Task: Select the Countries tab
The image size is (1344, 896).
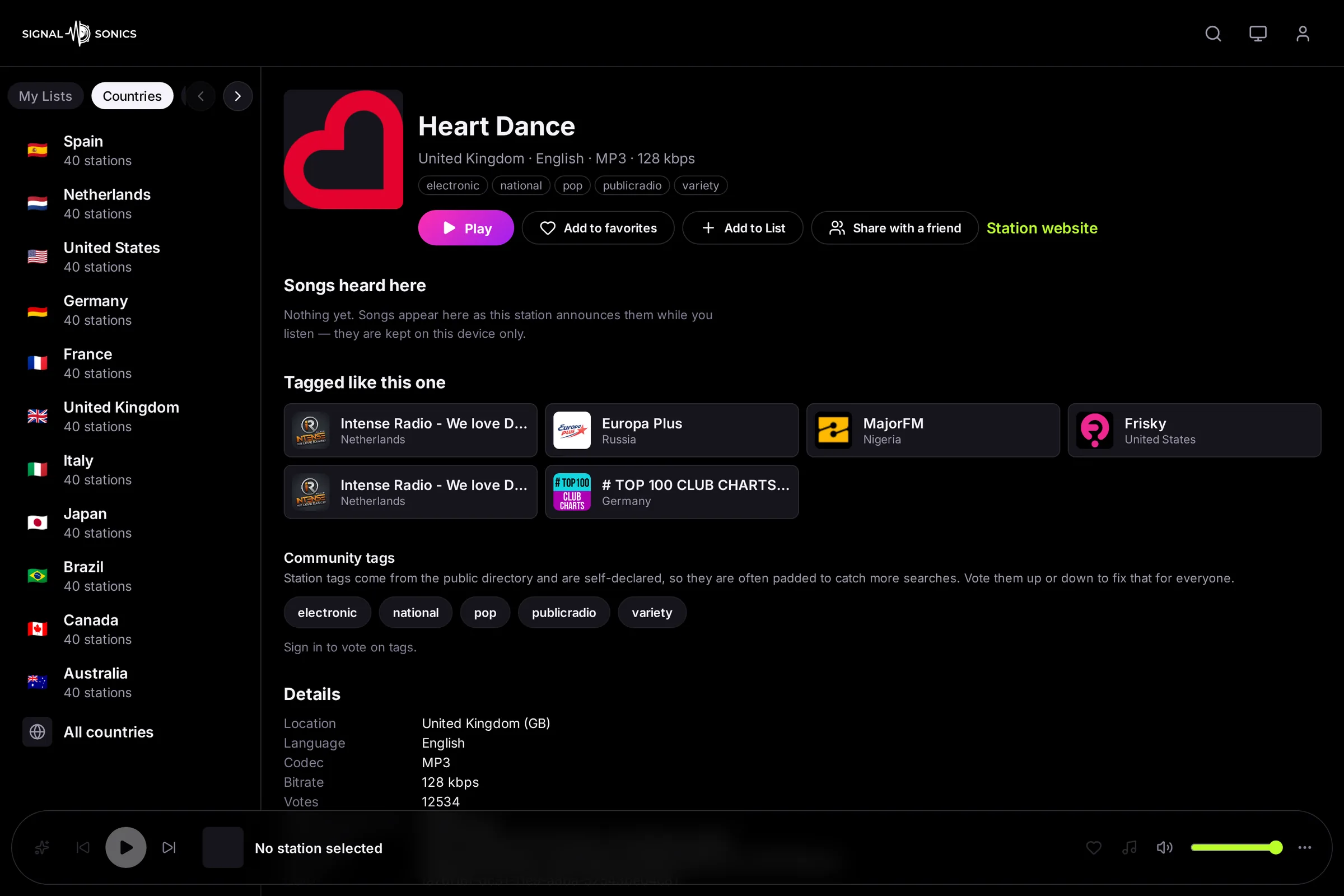Action: click(132, 96)
